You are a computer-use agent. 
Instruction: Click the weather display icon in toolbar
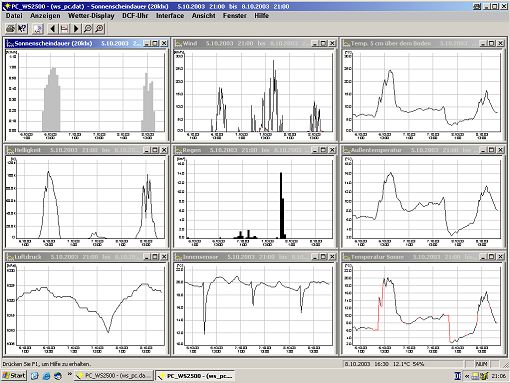tap(38, 29)
